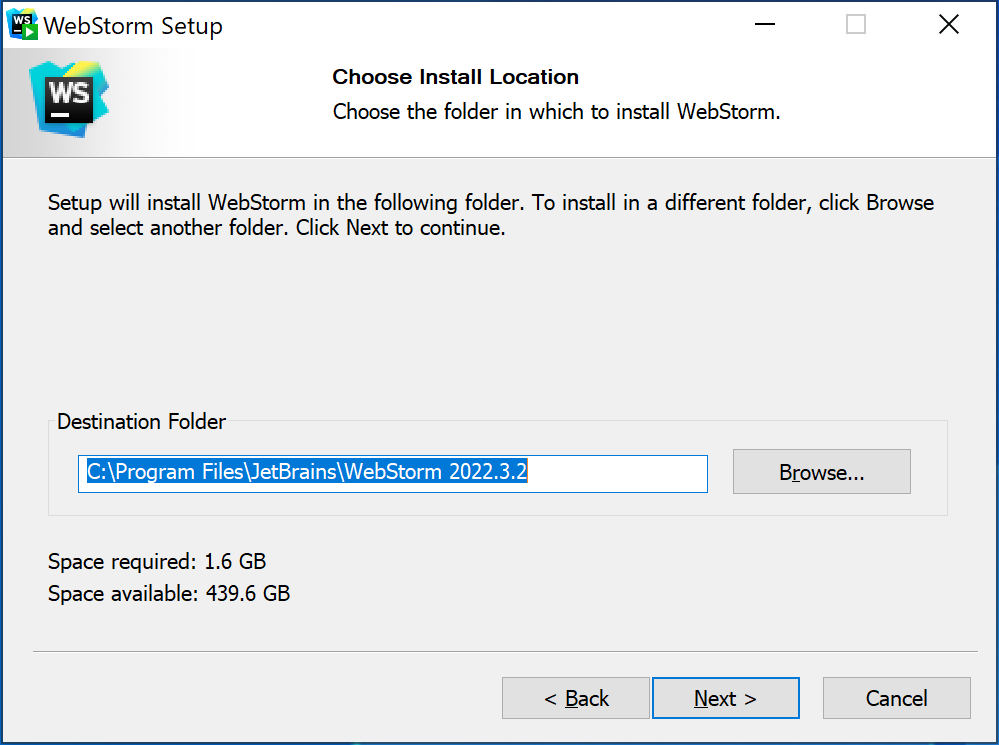The width and height of the screenshot is (999, 745).
Task: Click the Space available 439.6 GB text
Action: tap(168, 594)
